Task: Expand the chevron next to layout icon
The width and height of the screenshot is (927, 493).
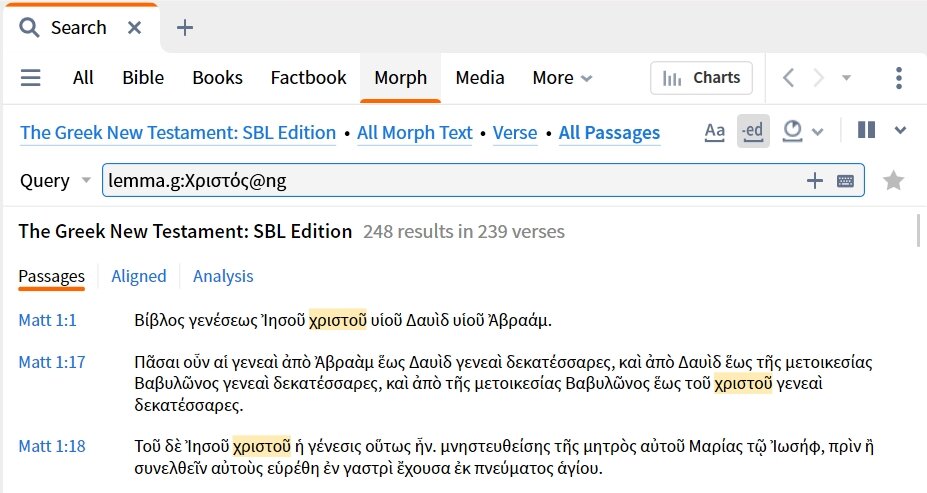Action: click(900, 131)
